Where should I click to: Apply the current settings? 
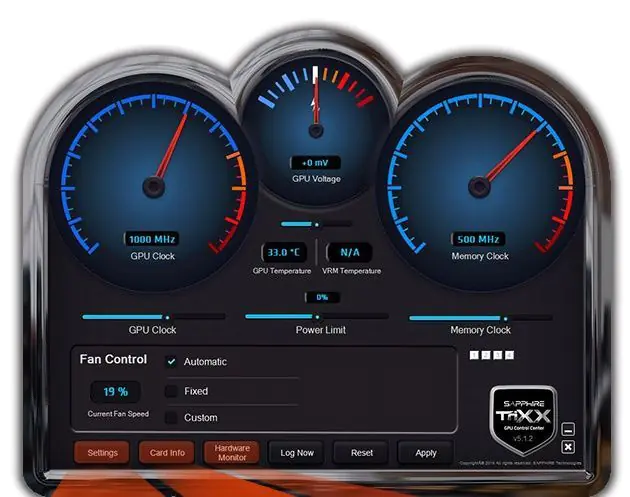[x=426, y=453]
